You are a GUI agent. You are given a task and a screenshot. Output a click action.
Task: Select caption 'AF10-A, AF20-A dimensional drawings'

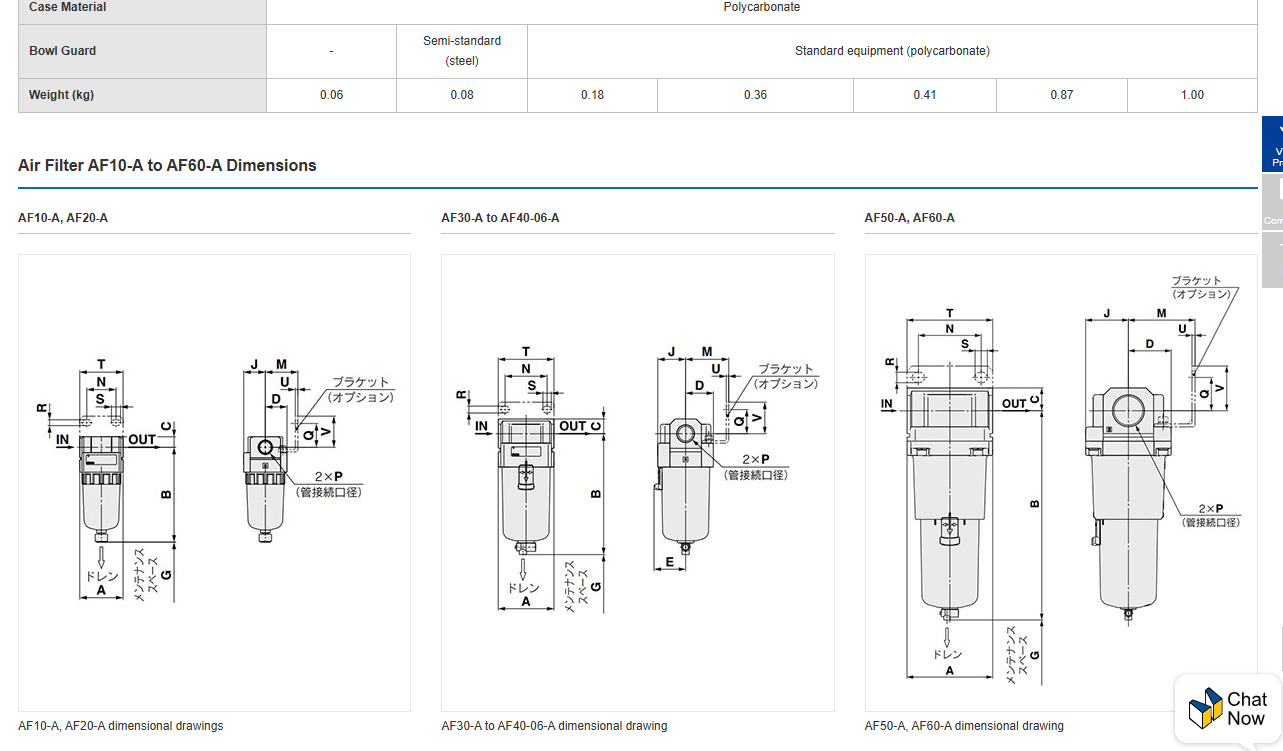121,726
